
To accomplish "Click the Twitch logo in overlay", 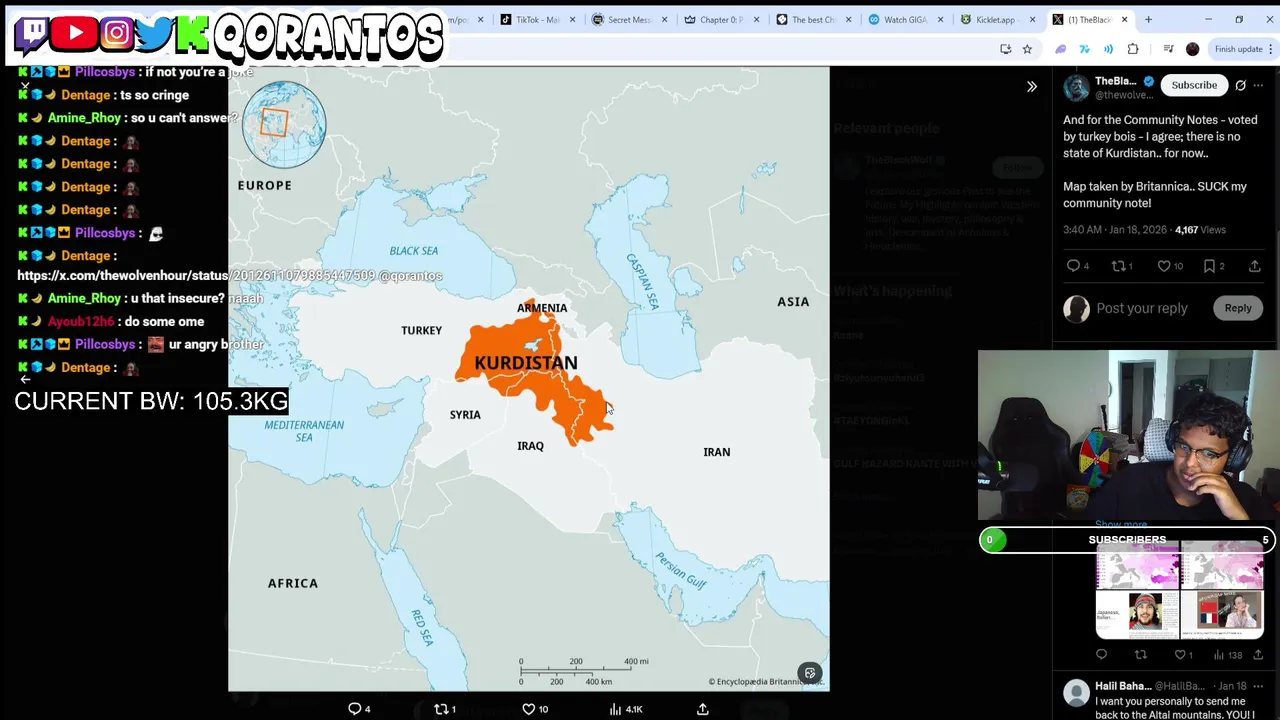I will (x=33, y=33).
